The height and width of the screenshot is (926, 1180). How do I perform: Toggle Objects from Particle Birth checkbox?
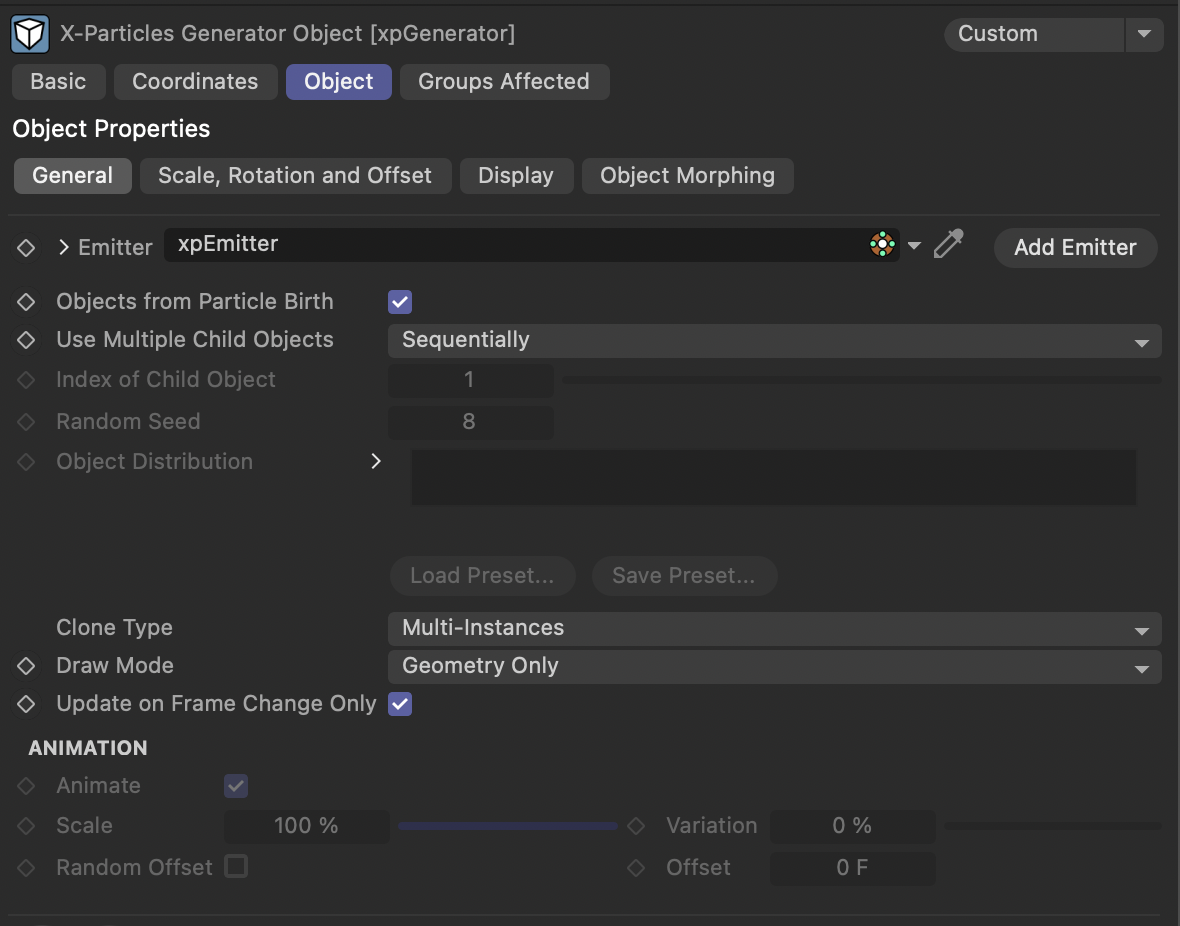[400, 302]
